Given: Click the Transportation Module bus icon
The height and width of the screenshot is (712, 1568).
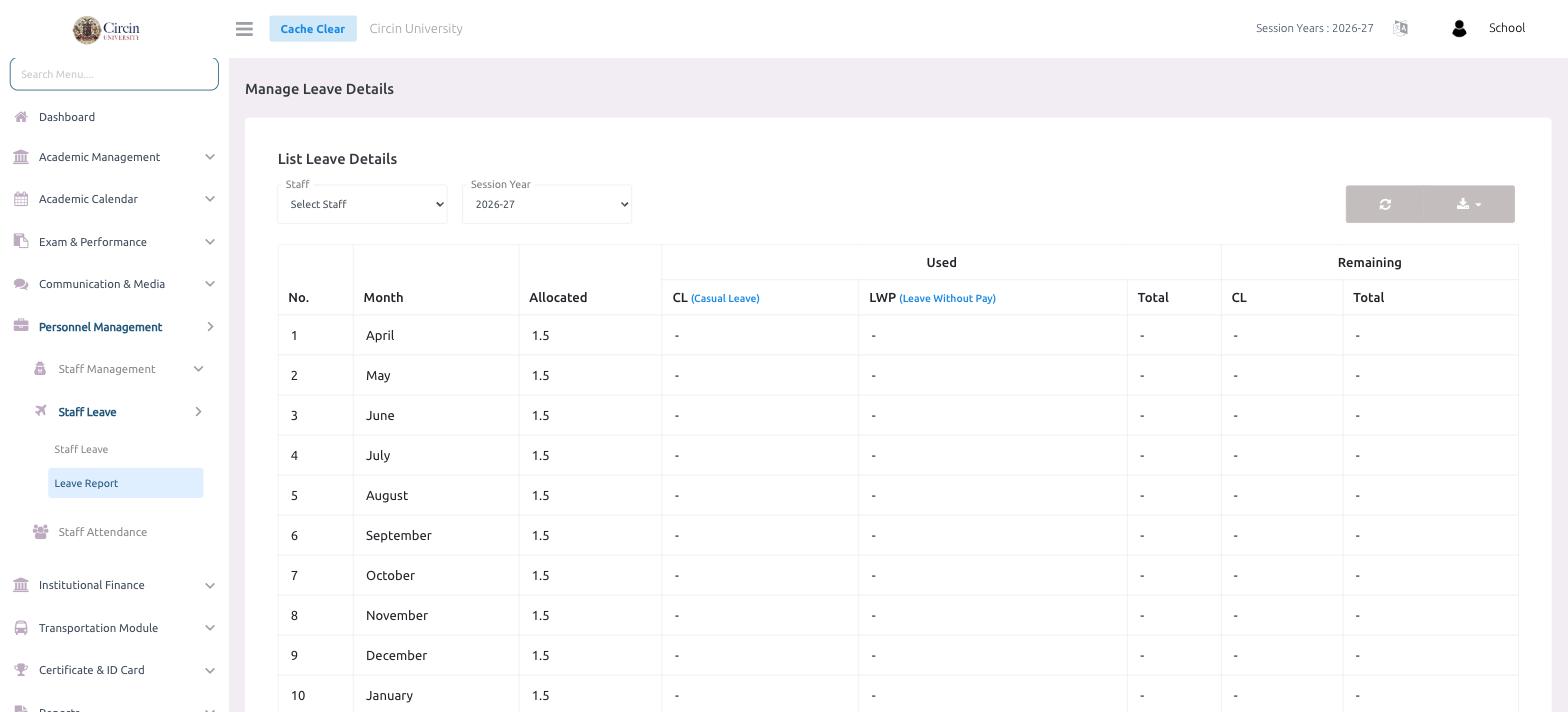Looking at the screenshot, I should pyautogui.click(x=21, y=628).
